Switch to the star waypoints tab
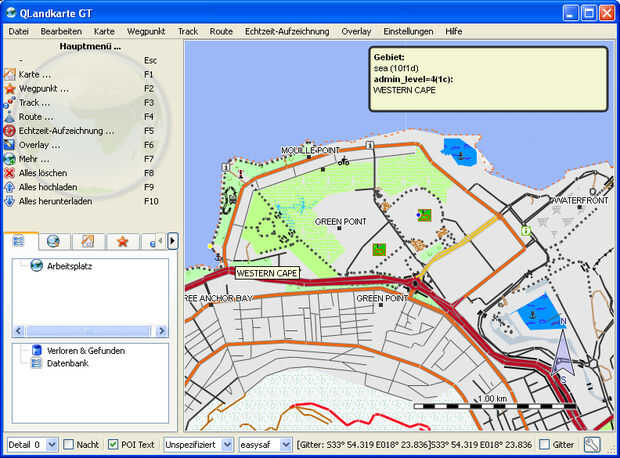 123,241
